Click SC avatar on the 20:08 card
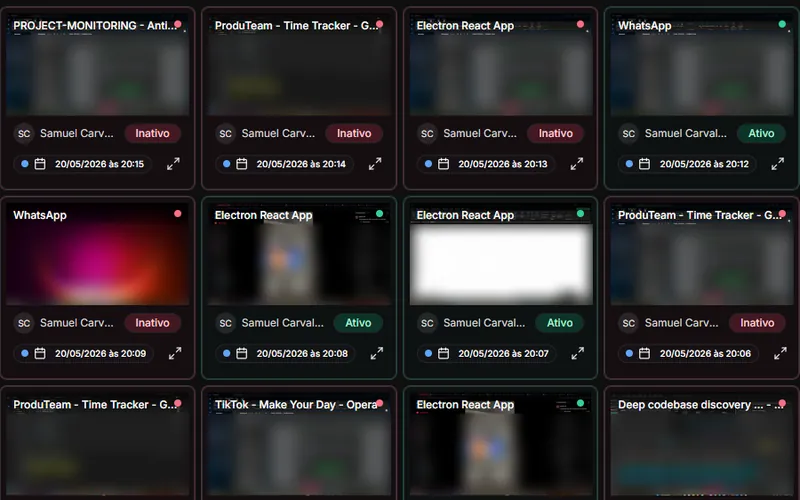 click(x=226, y=323)
